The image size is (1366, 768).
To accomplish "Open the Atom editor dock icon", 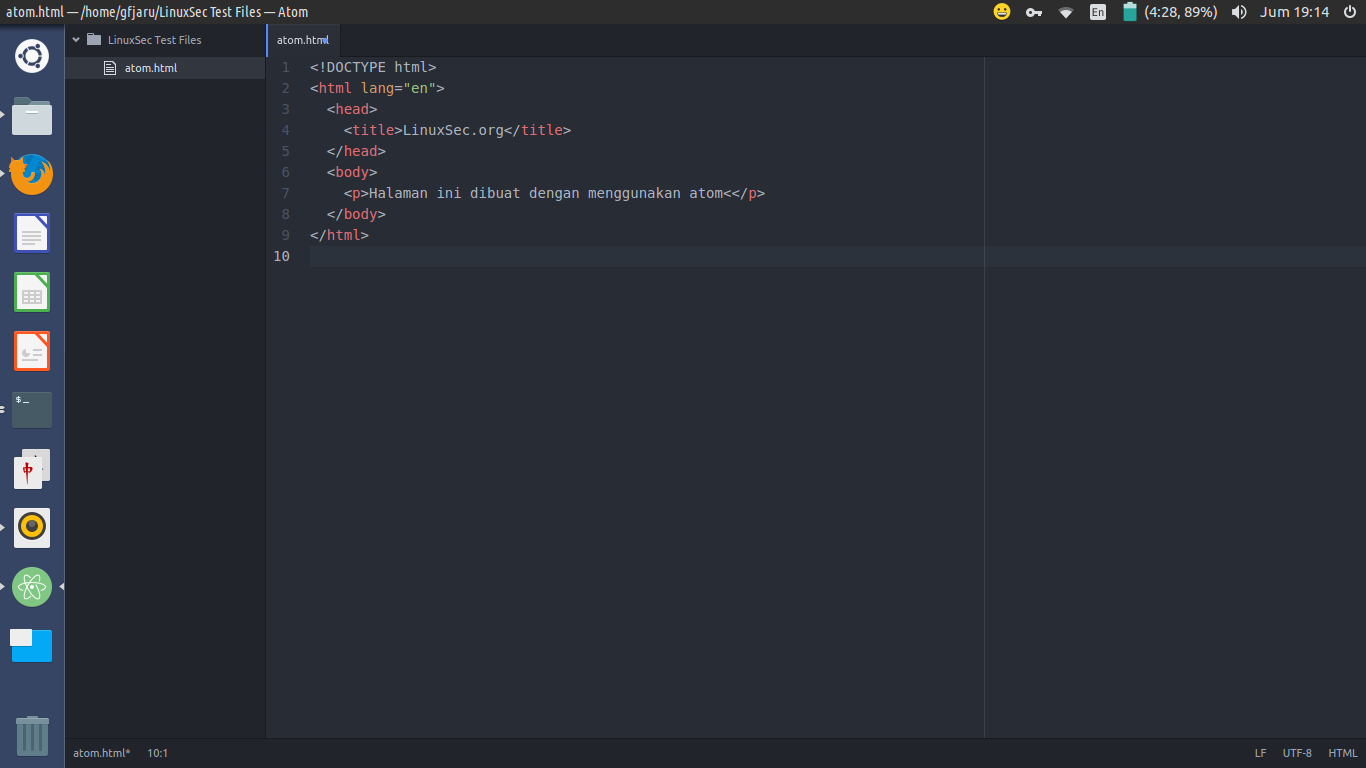I will coord(32,587).
